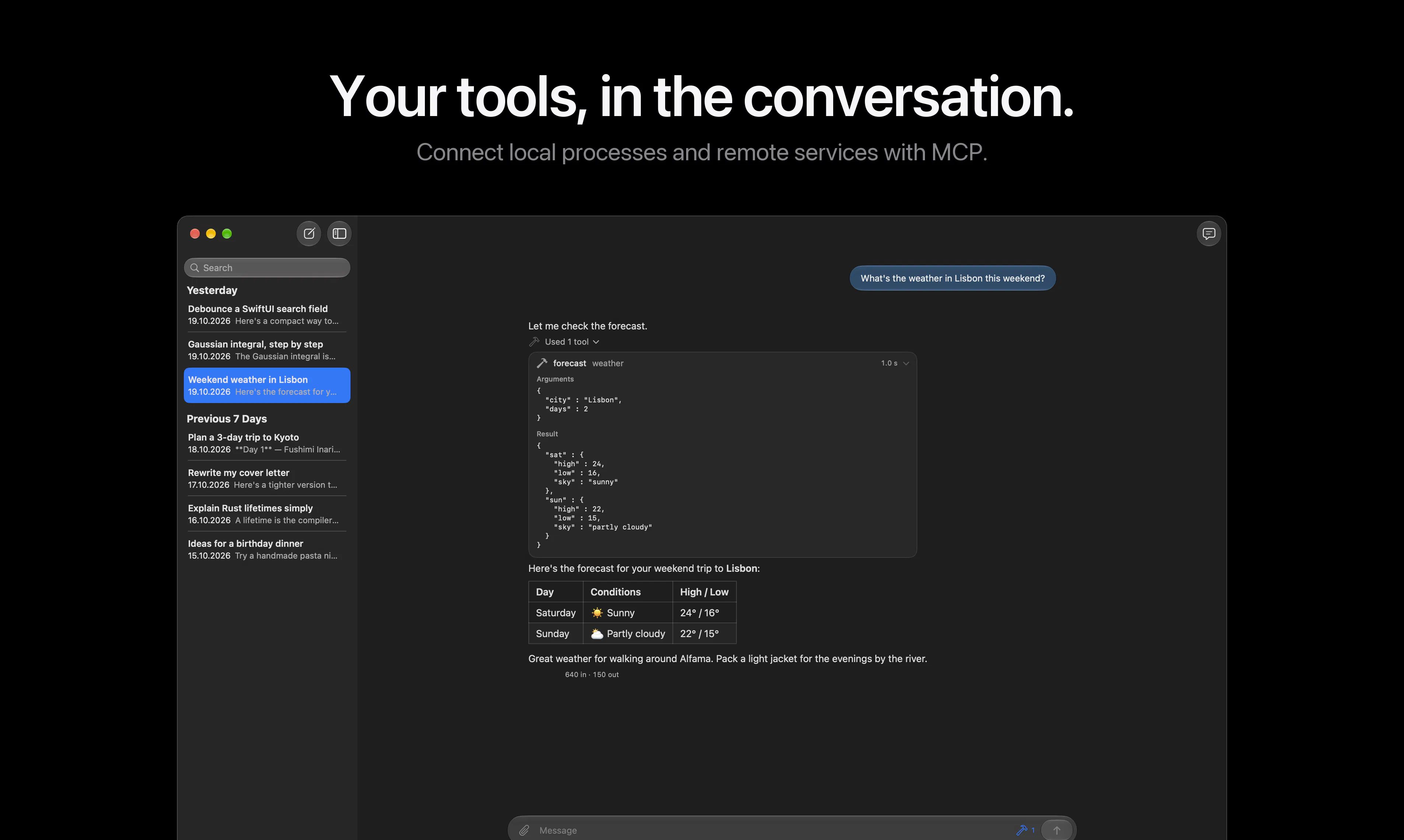1404x840 pixels.
Task: Click the Sunny conditions cell
Action: coord(628,613)
